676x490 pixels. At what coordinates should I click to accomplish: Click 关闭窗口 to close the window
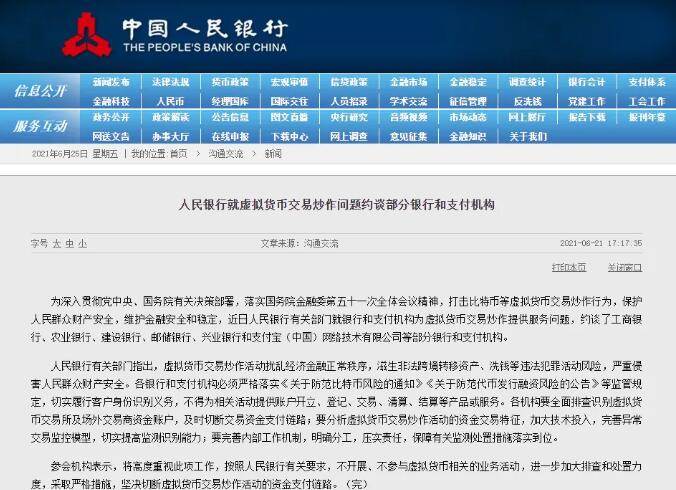tap(625, 267)
